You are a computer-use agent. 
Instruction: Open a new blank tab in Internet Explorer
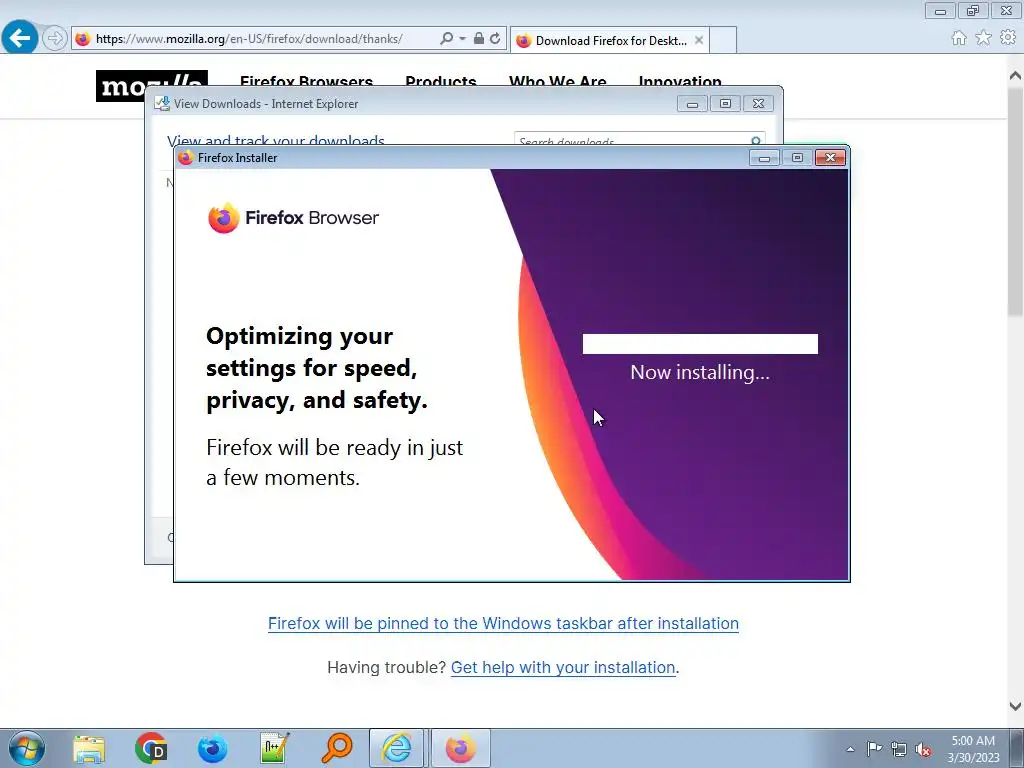[x=723, y=40]
